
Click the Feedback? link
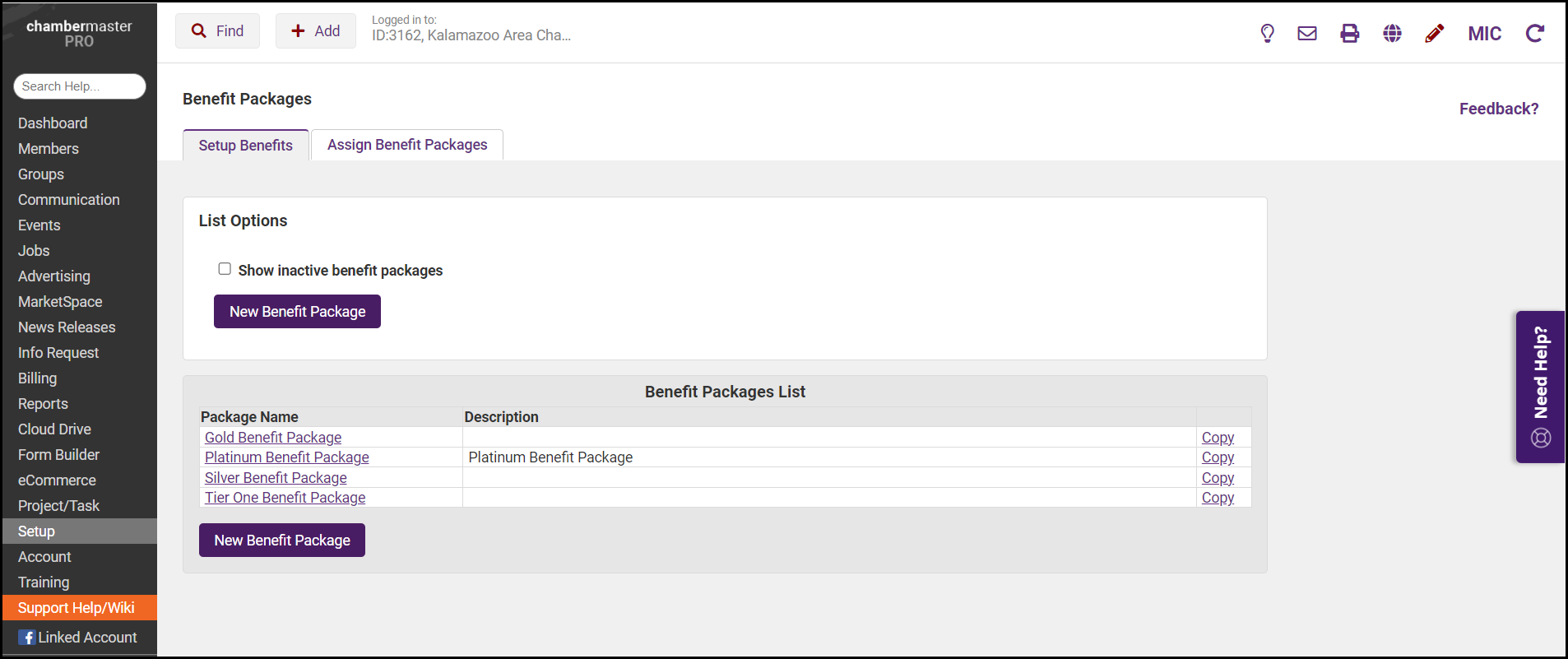(x=1499, y=109)
